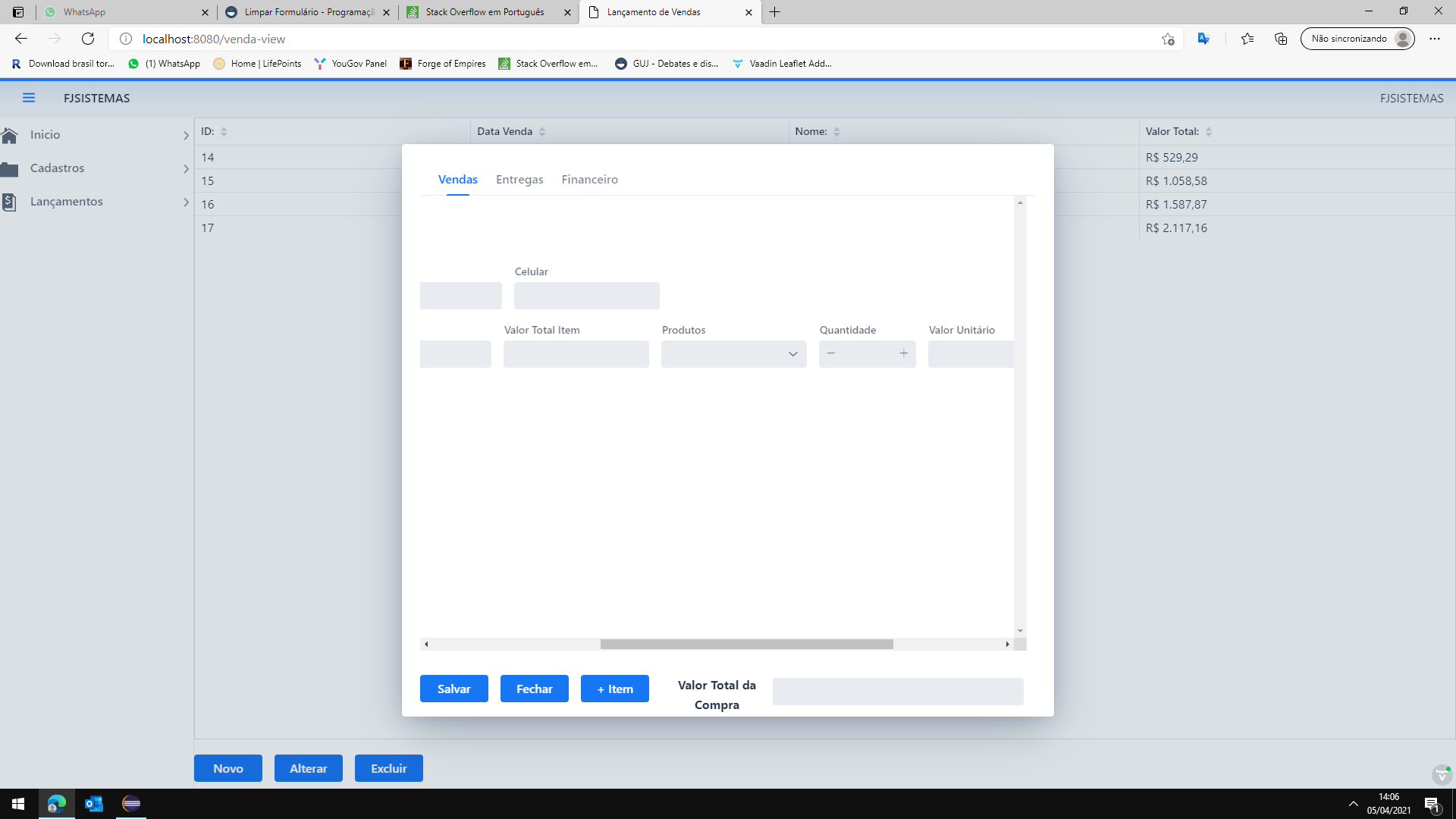Open the hamburger menu beside FJSISTEMAS
This screenshot has height=819, width=1456.
pos(29,98)
